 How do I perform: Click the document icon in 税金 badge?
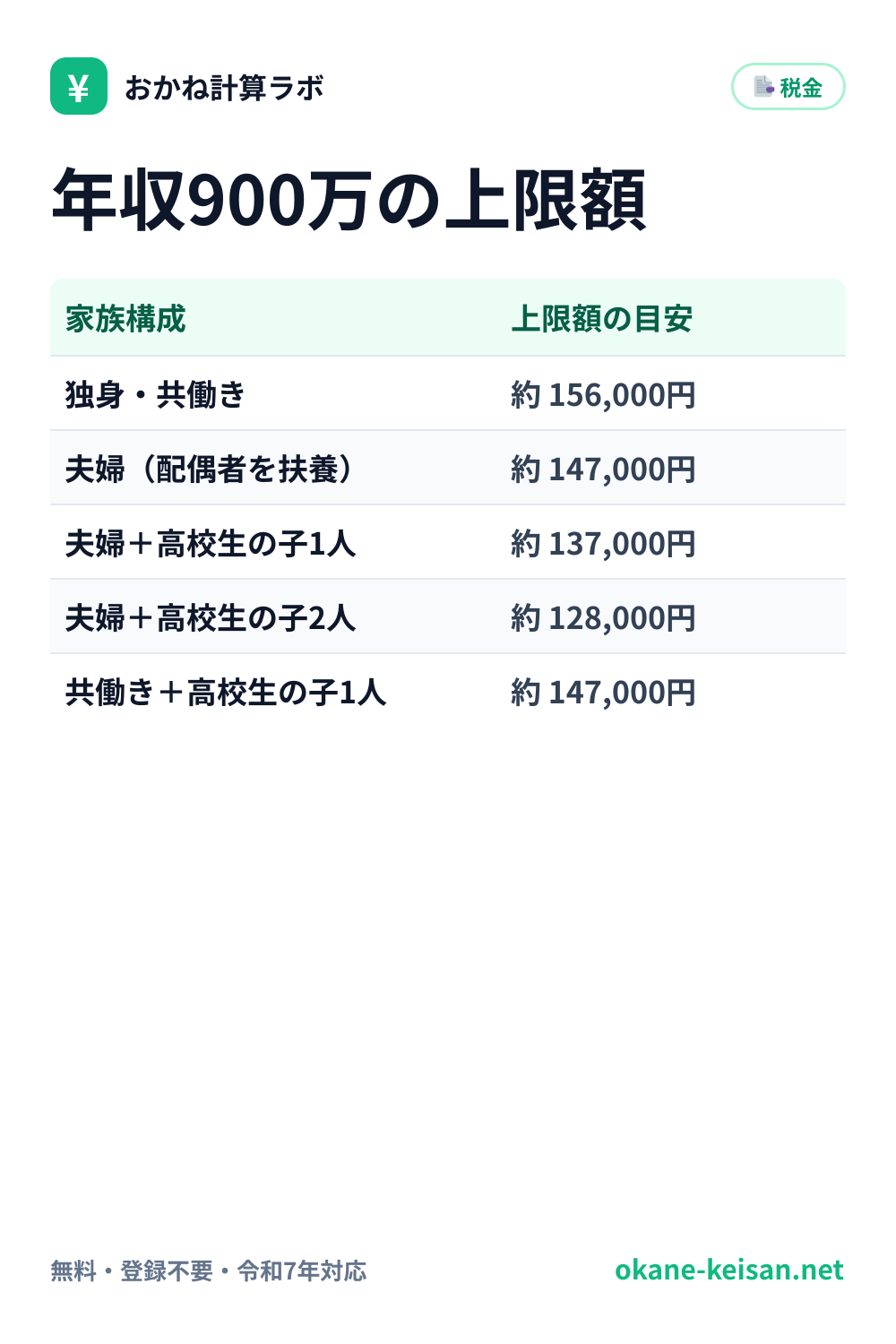(x=763, y=87)
